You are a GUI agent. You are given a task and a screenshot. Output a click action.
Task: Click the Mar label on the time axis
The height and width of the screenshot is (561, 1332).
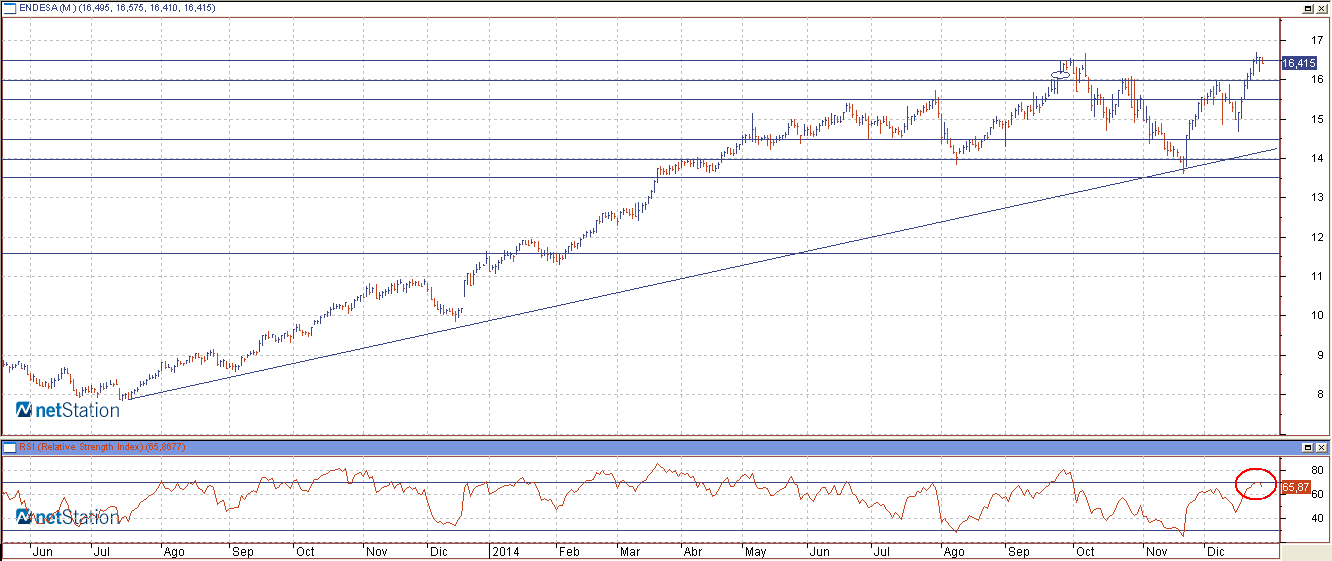630,551
